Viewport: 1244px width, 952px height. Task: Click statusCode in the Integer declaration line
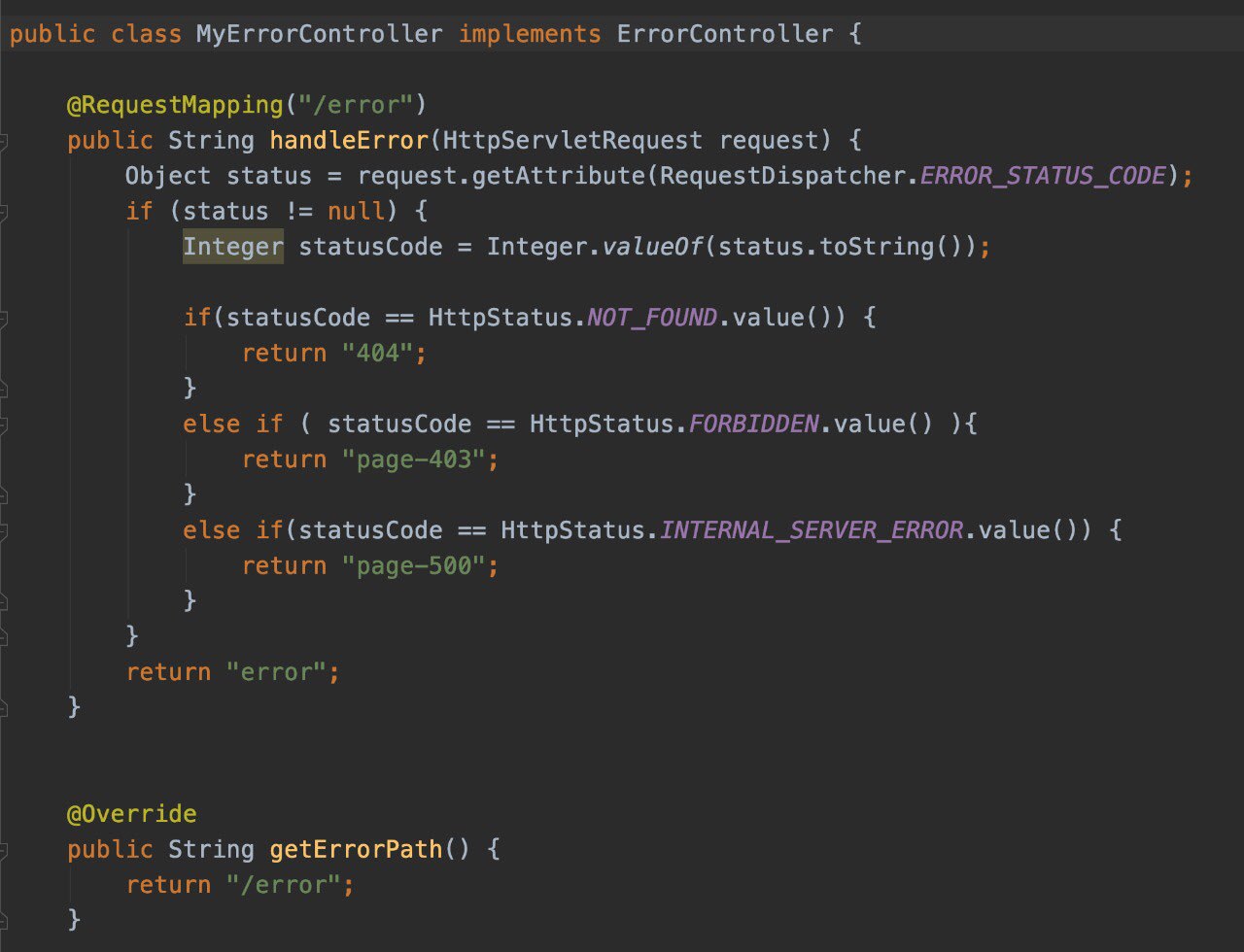[370, 247]
